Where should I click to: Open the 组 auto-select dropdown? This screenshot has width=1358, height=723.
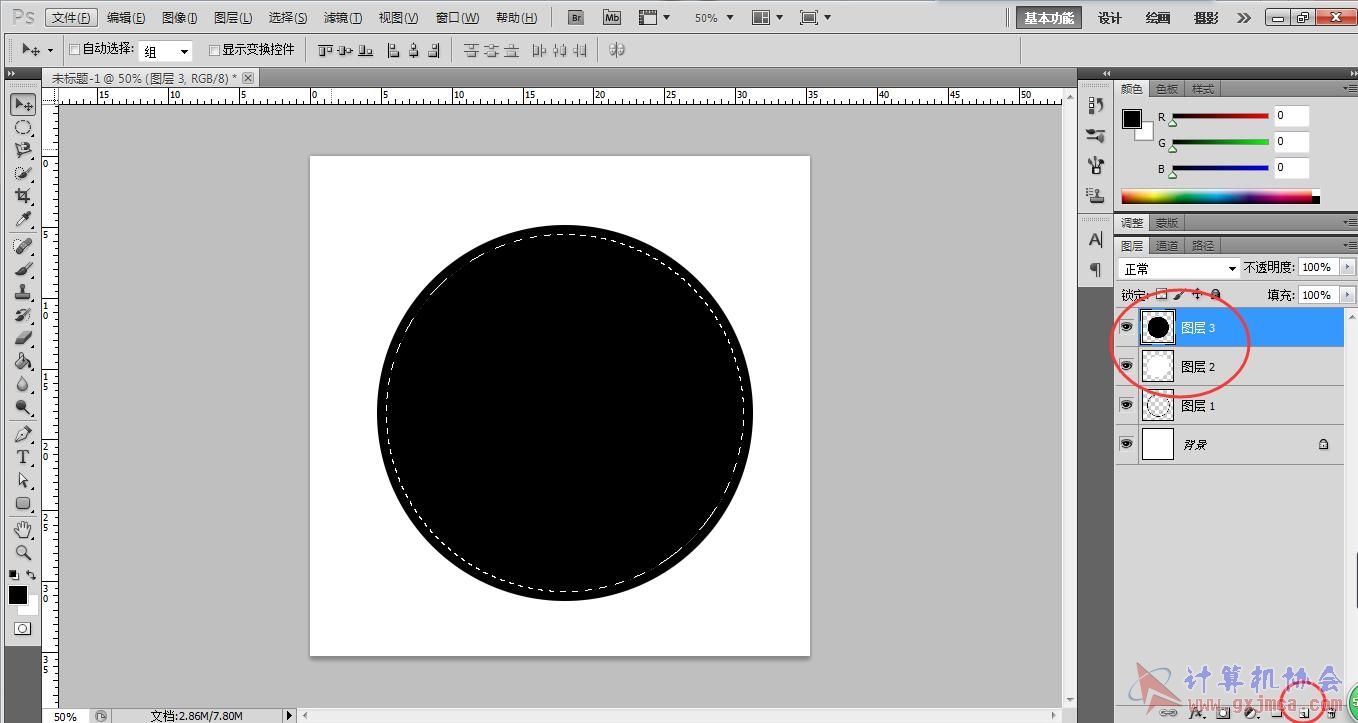166,51
